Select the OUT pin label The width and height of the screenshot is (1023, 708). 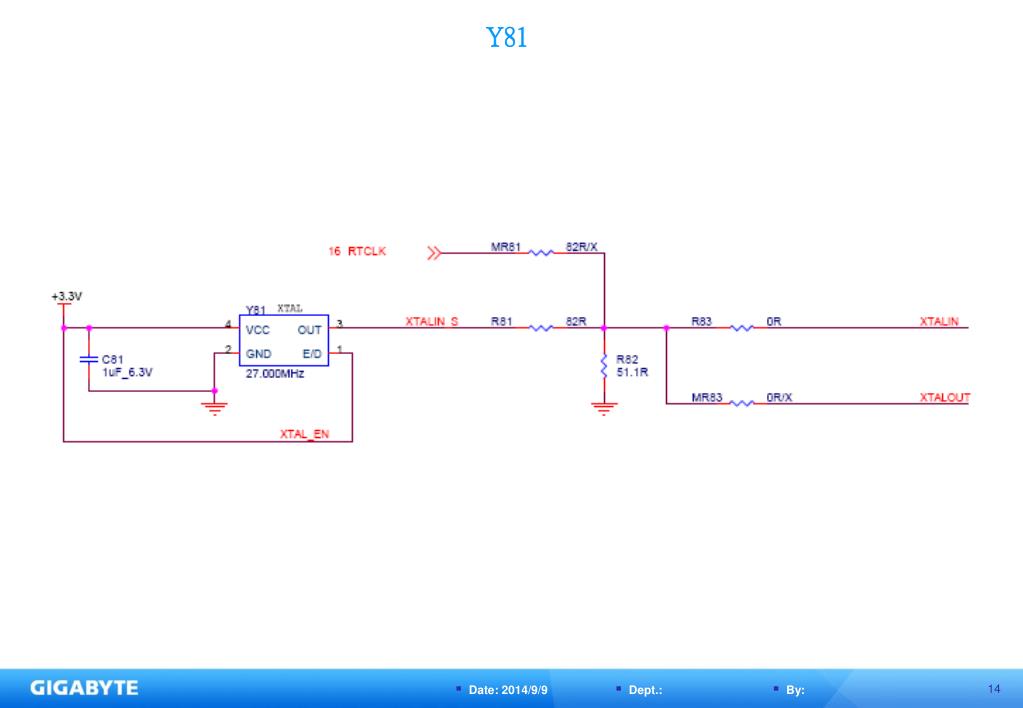coord(309,330)
